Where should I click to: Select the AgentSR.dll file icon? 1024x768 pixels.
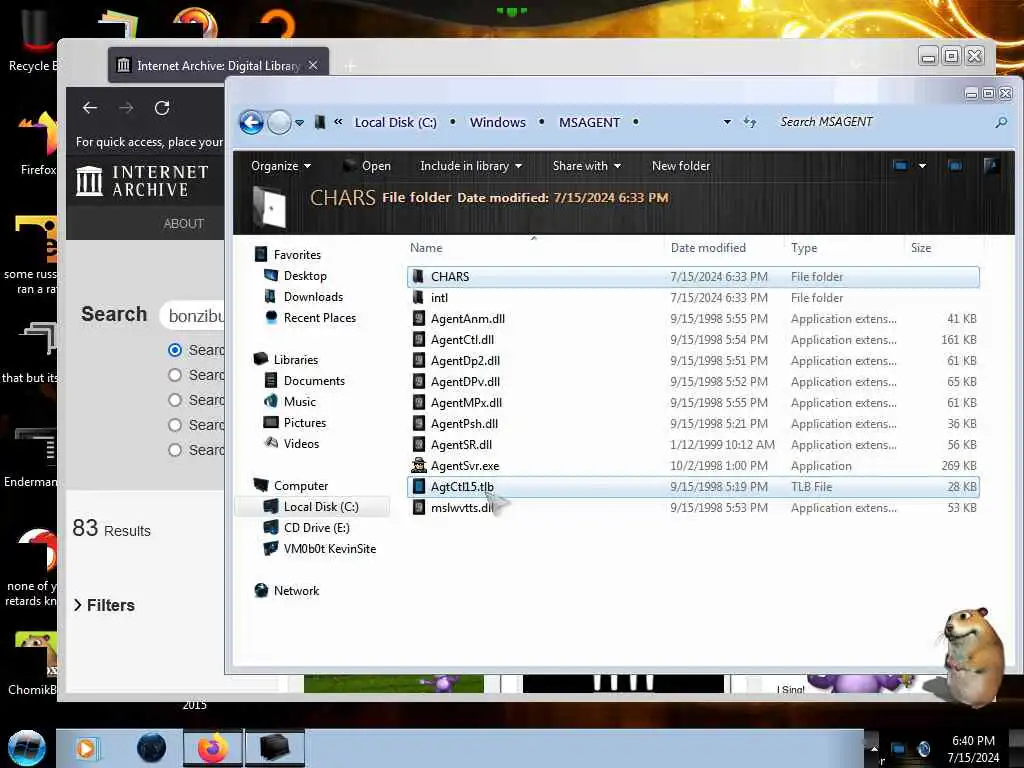(x=419, y=444)
